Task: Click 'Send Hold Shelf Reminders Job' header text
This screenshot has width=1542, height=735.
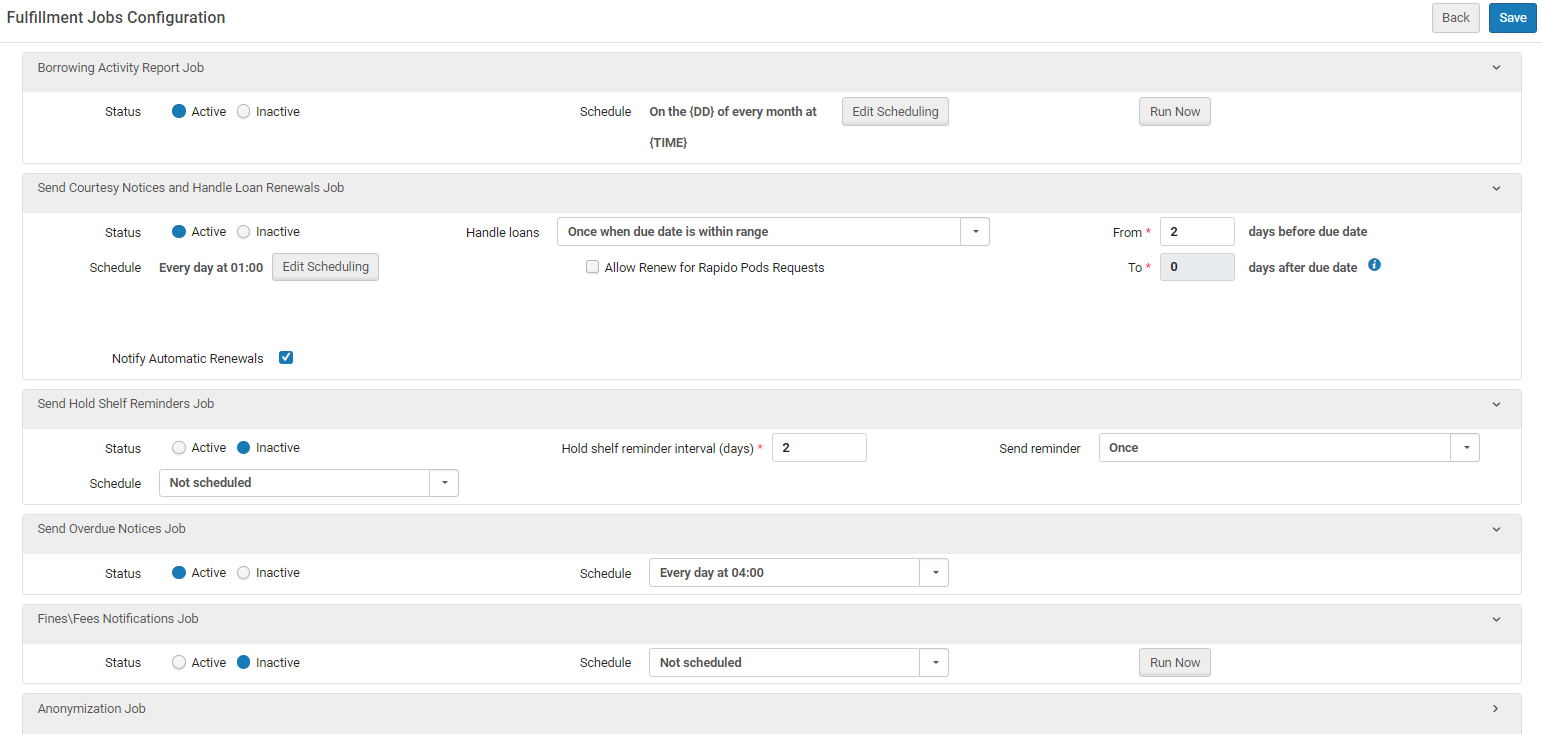Action: point(126,404)
